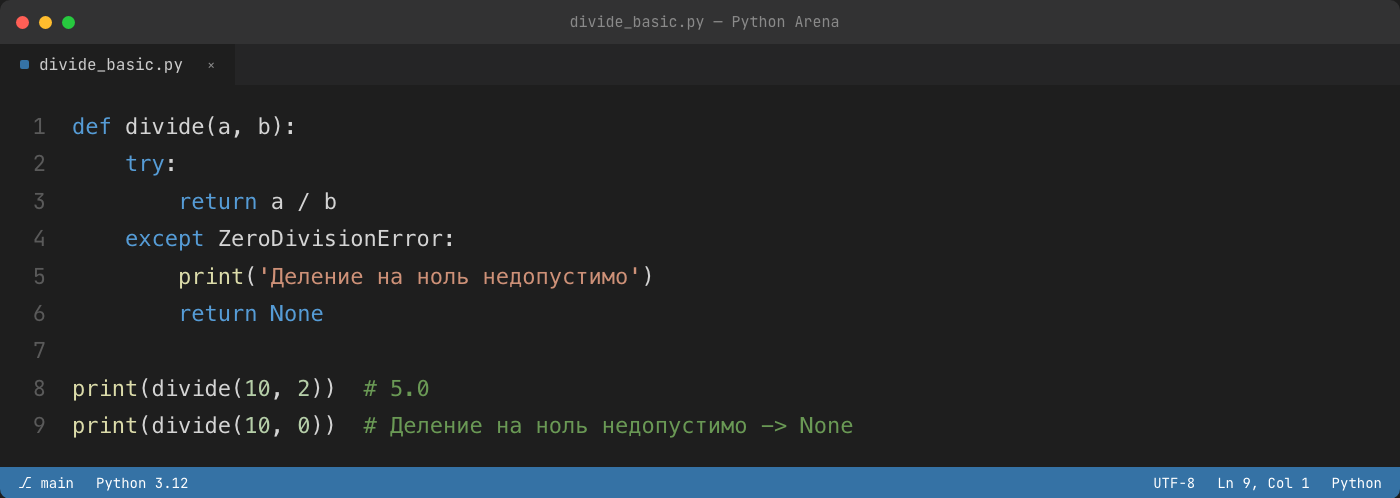Switch the Python language mode
Image resolution: width=1400 pixels, height=498 pixels.
pos(1356,483)
